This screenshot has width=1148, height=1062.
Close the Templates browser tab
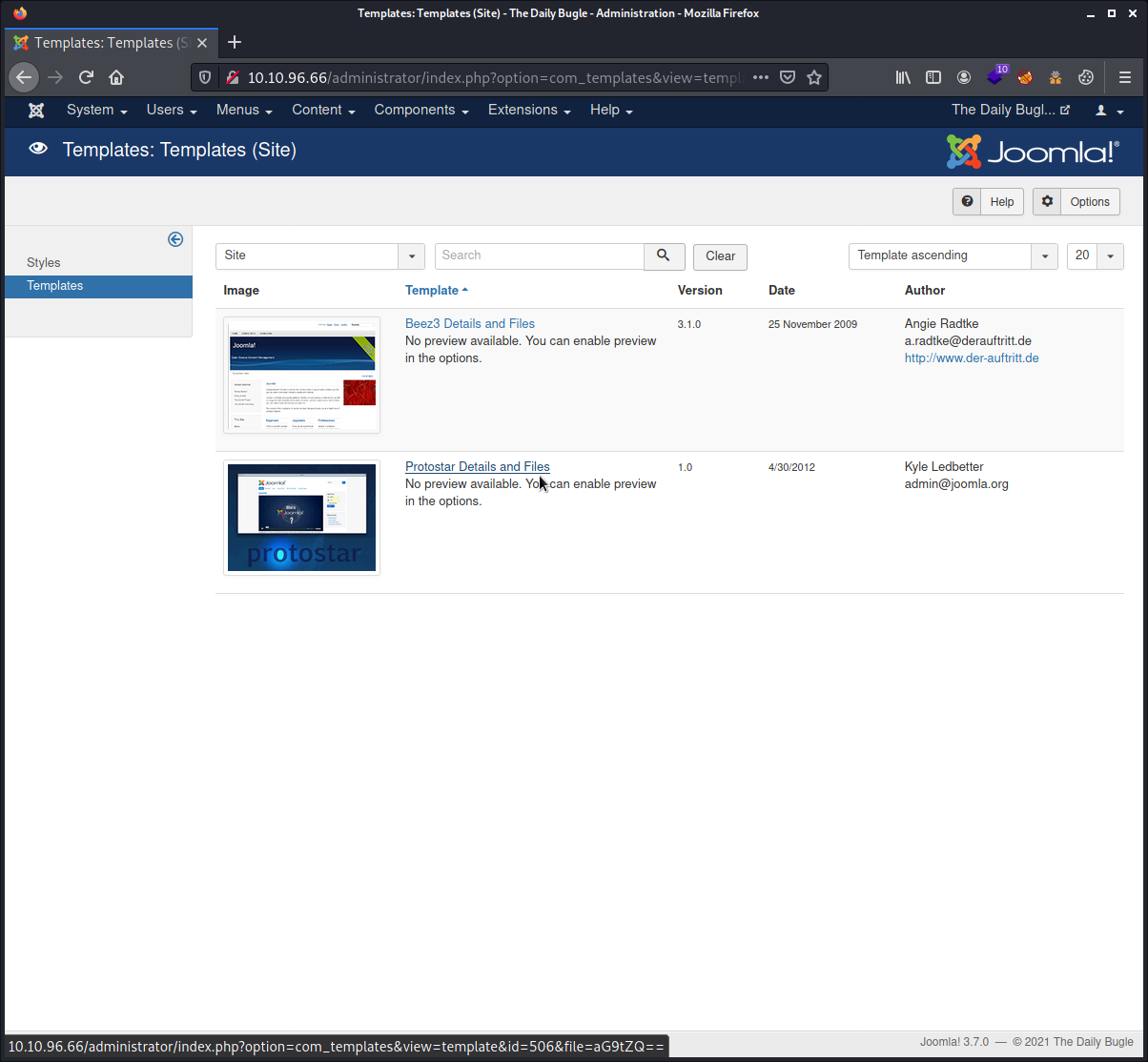201,43
